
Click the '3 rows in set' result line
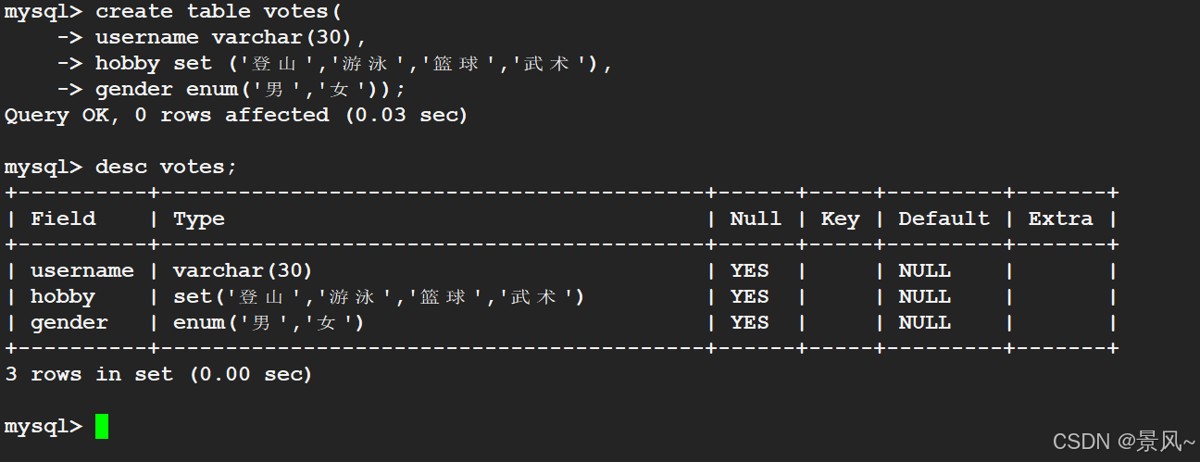pos(158,375)
